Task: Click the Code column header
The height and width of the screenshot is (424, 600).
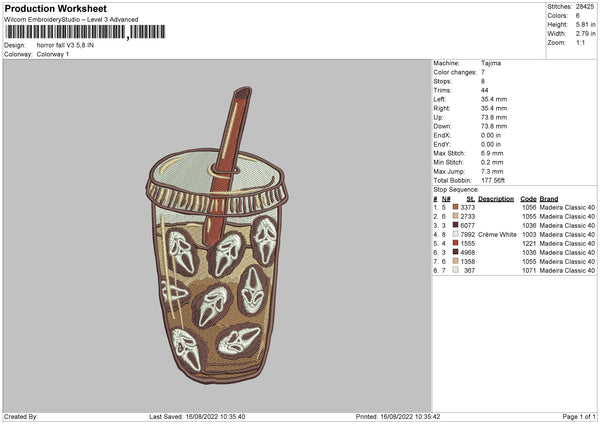Action: click(528, 199)
